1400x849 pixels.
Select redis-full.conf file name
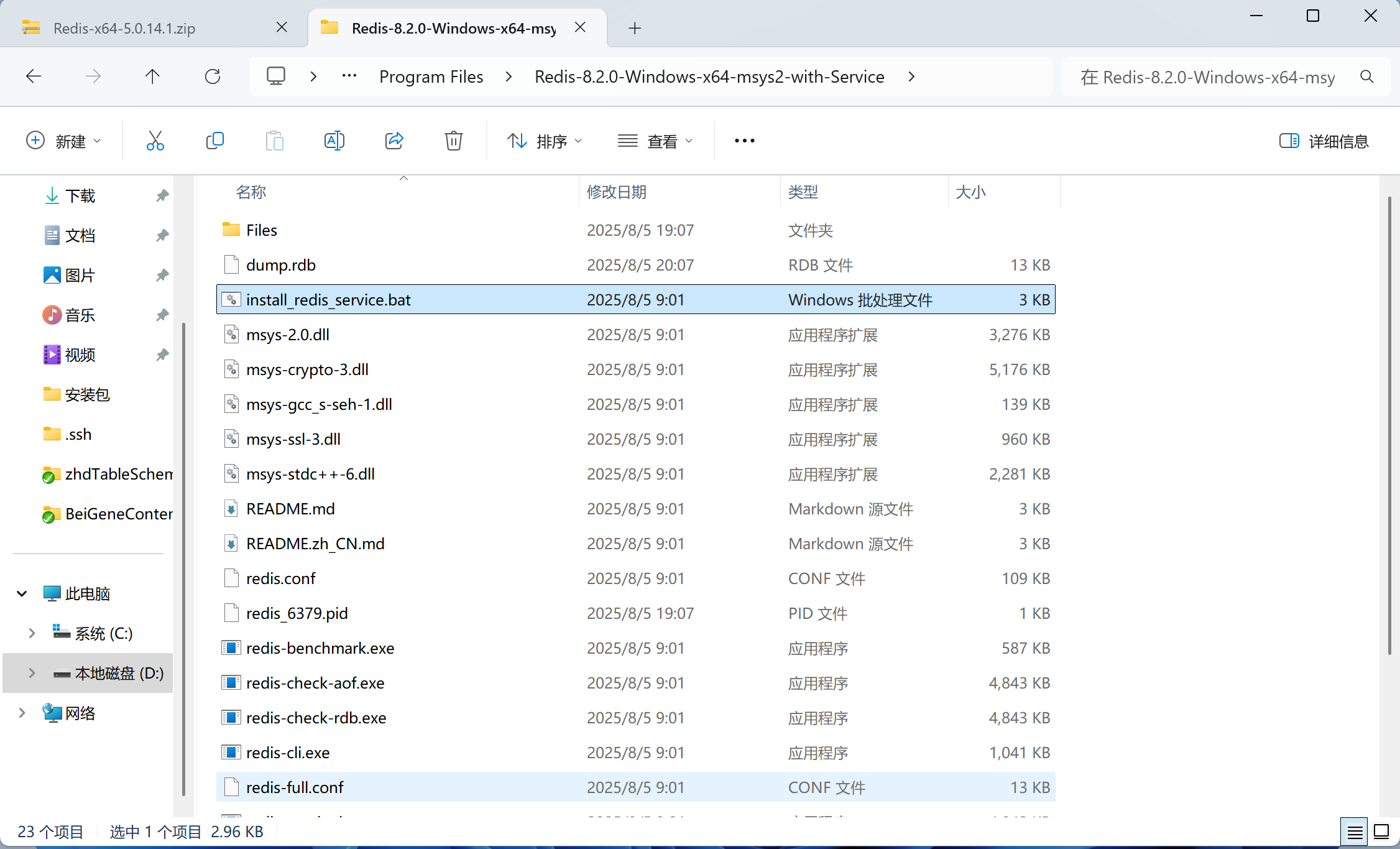(295, 787)
